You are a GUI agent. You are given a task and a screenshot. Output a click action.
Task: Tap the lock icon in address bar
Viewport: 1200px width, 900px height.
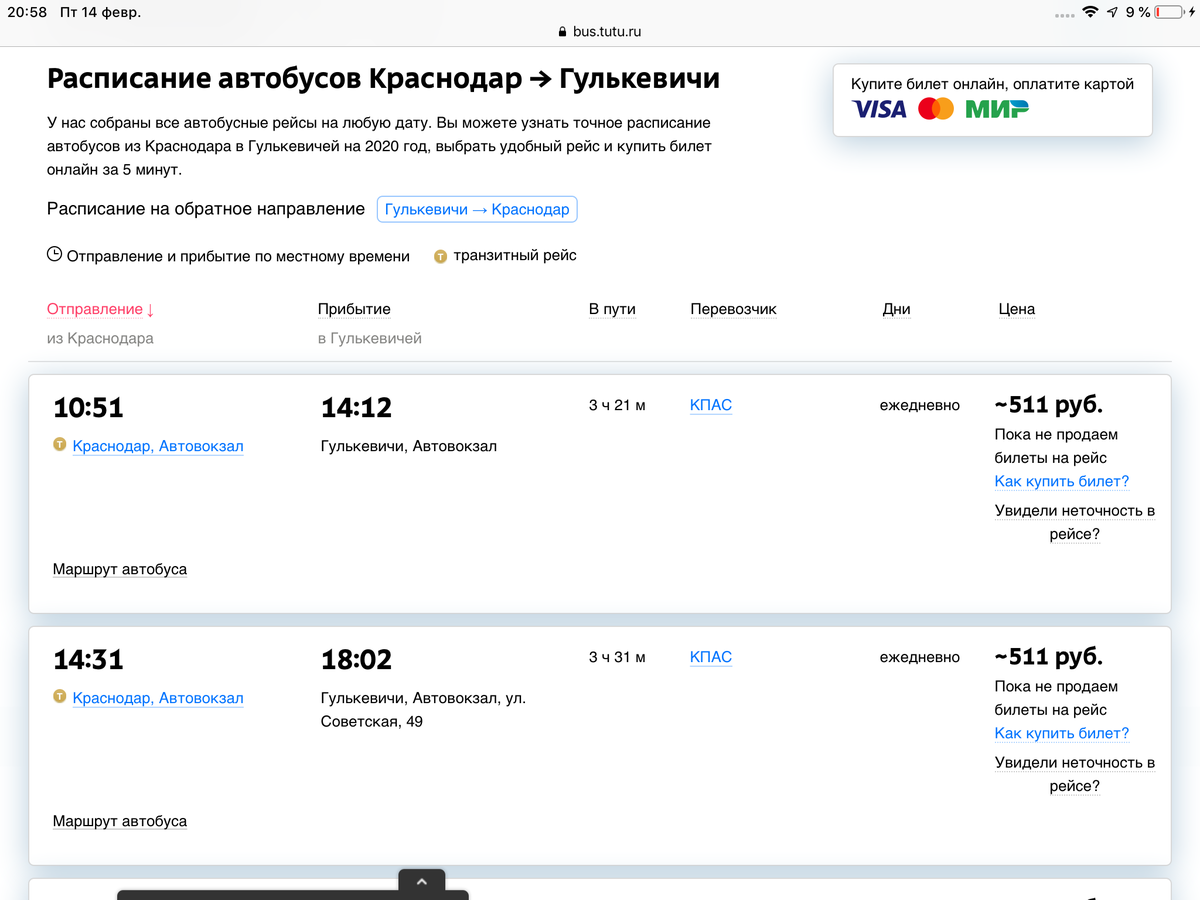tap(562, 32)
